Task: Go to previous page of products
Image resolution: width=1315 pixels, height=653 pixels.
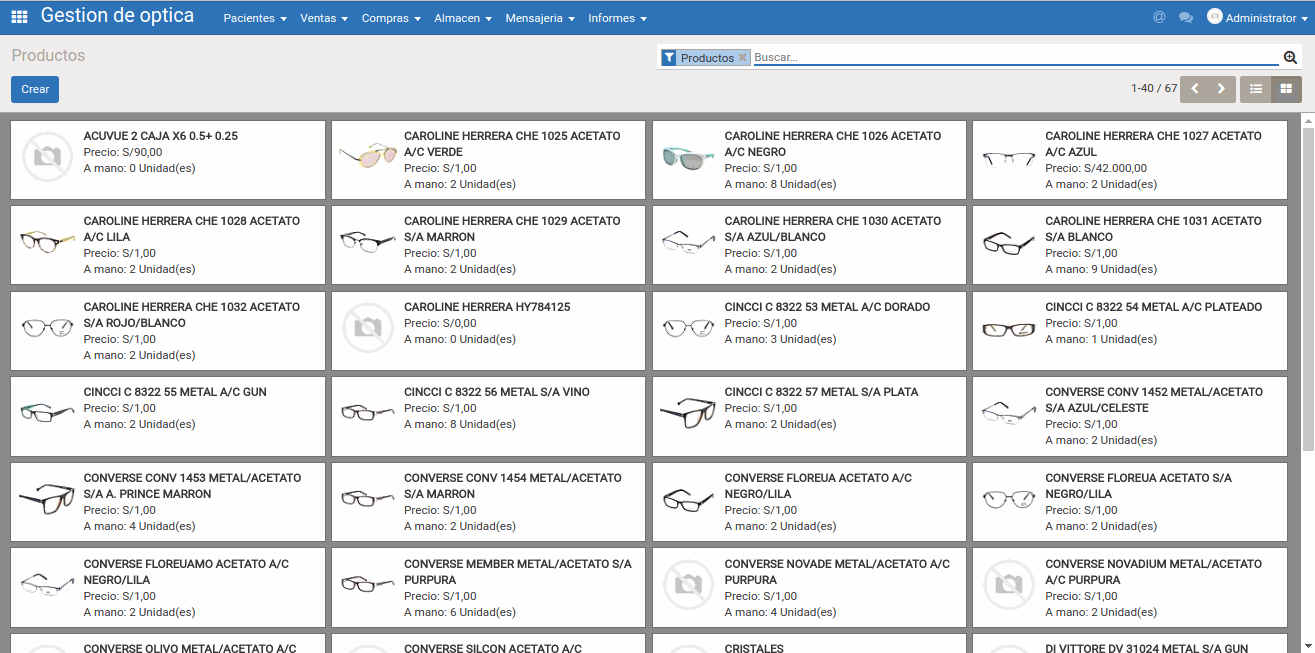Action: [x=1194, y=89]
